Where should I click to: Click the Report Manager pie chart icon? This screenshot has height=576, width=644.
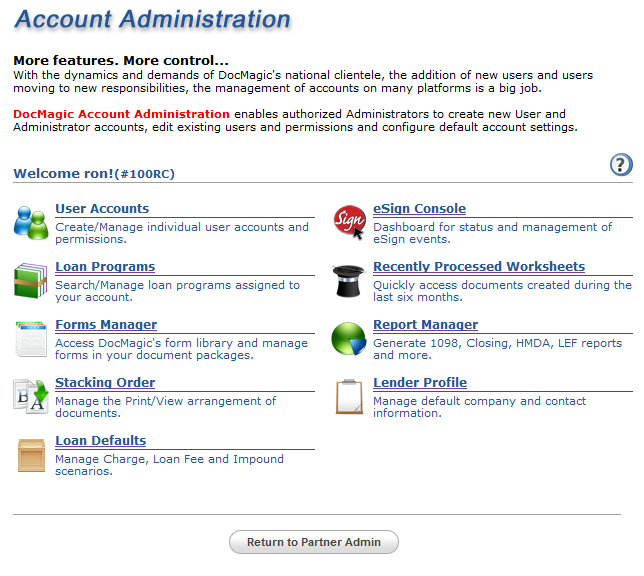pyautogui.click(x=349, y=339)
